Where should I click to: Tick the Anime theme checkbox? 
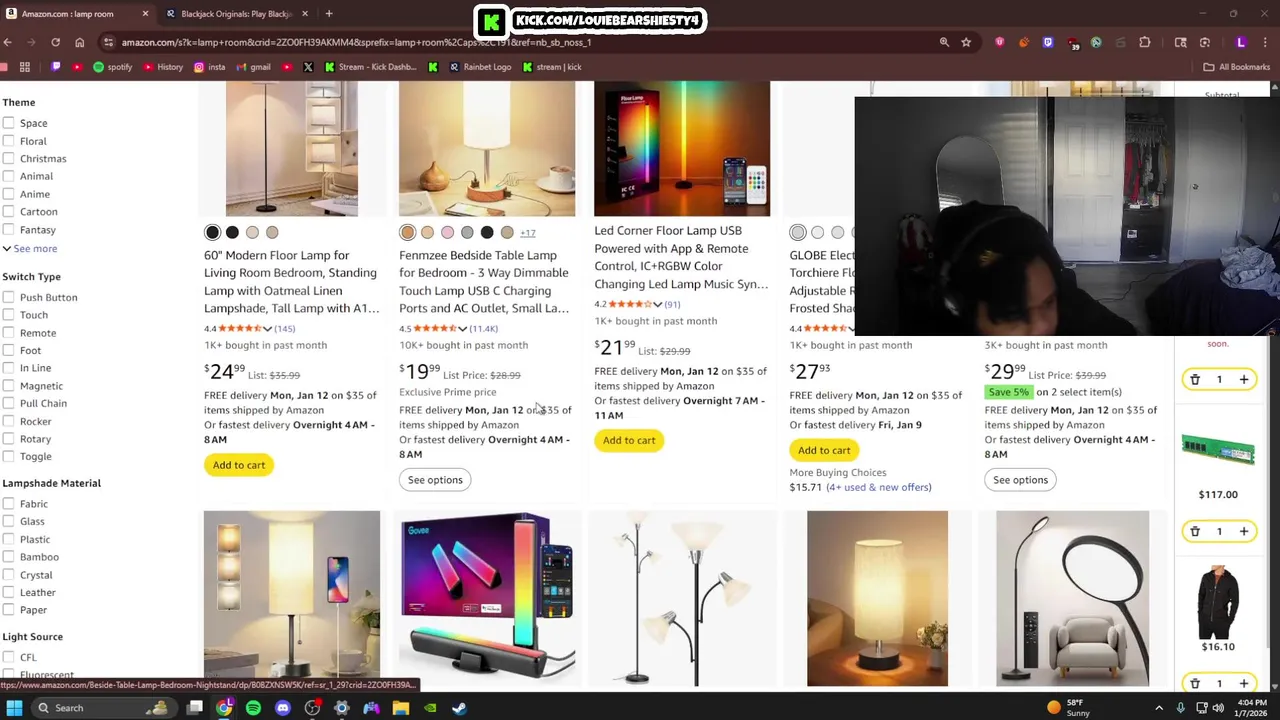9,194
